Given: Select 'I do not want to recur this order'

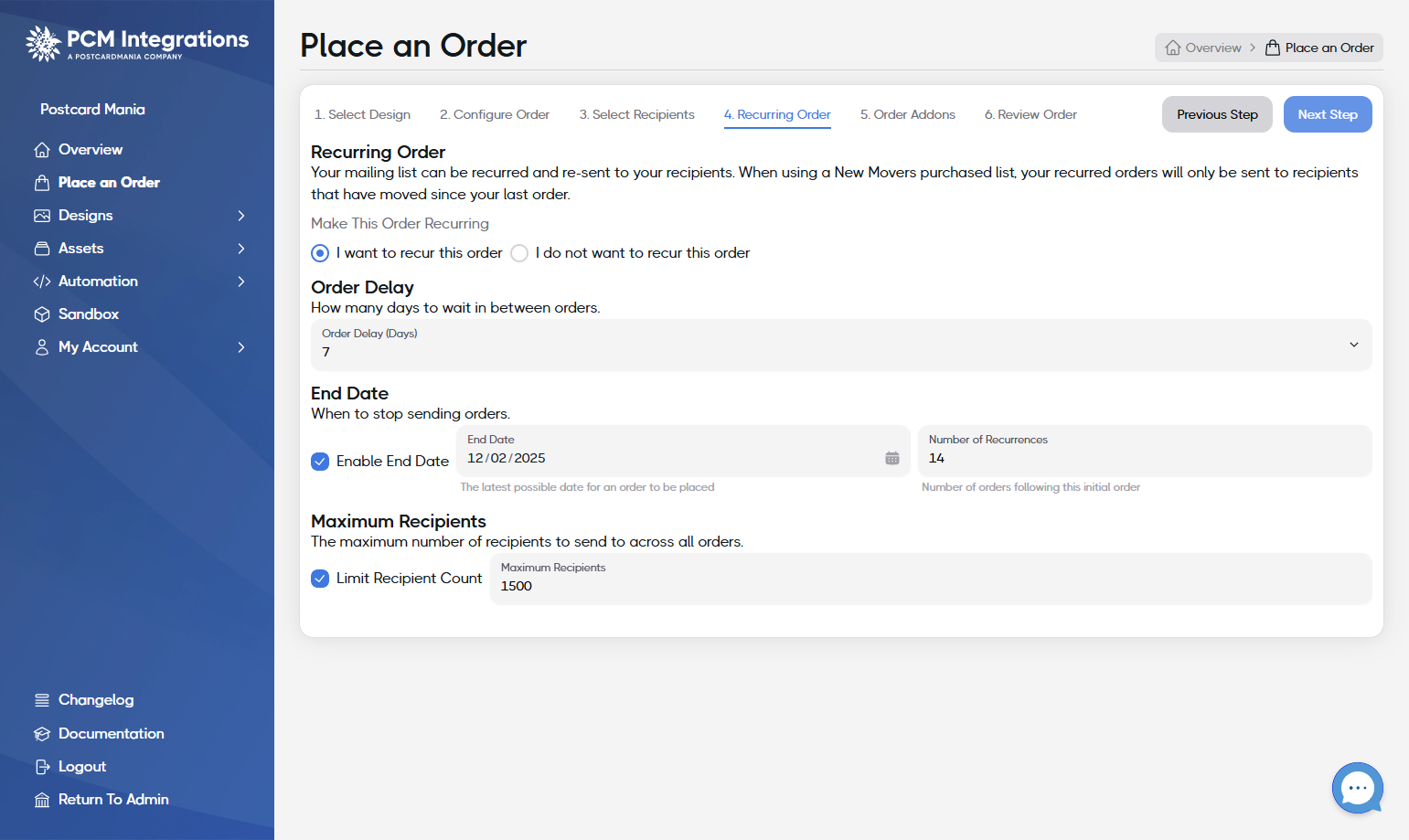Looking at the screenshot, I should coord(519,253).
